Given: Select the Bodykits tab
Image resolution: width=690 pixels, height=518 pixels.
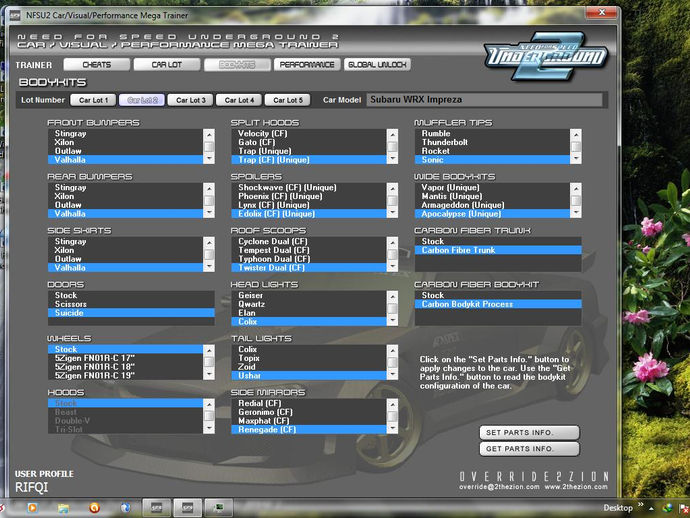Looking at the screenshot, I should click(237, 65).
